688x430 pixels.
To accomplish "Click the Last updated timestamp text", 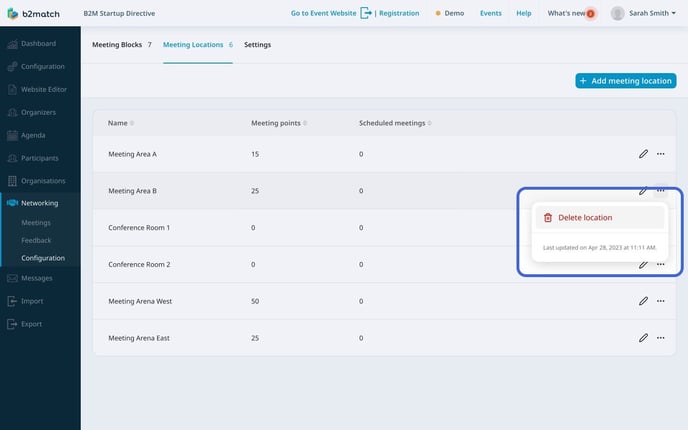I will pyautogui.click(x=599, y=247).
